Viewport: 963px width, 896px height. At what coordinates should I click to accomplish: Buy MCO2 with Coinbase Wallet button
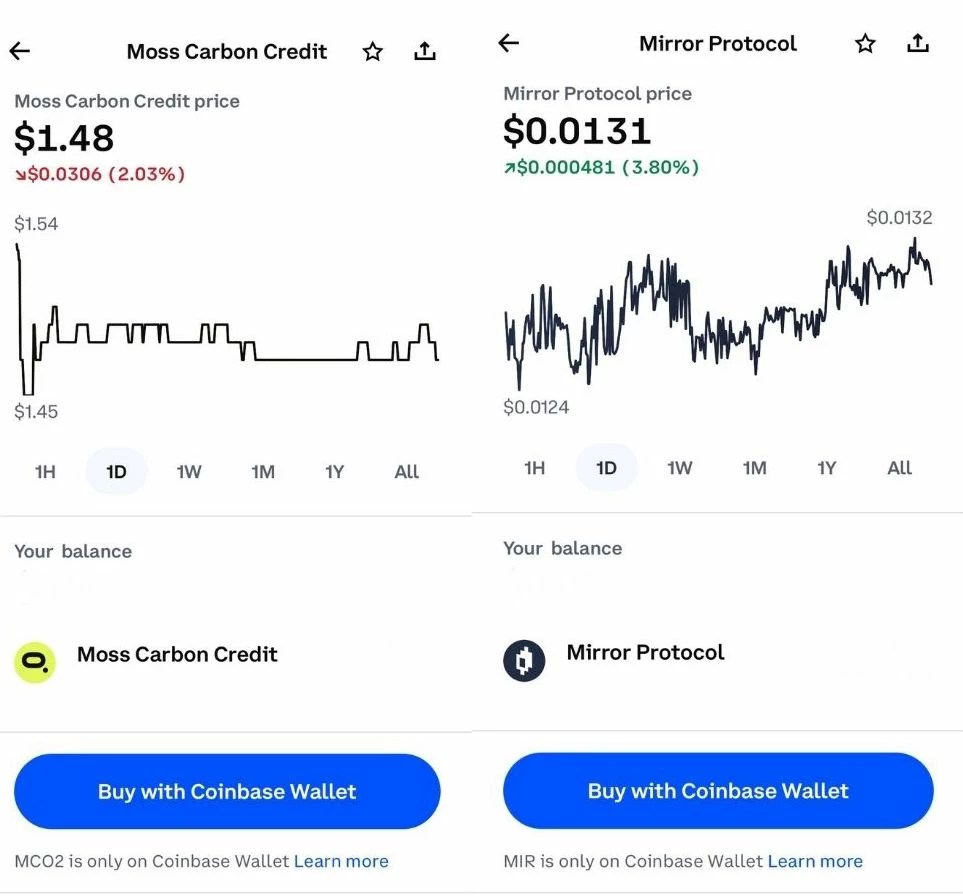[x=227, y=792]
